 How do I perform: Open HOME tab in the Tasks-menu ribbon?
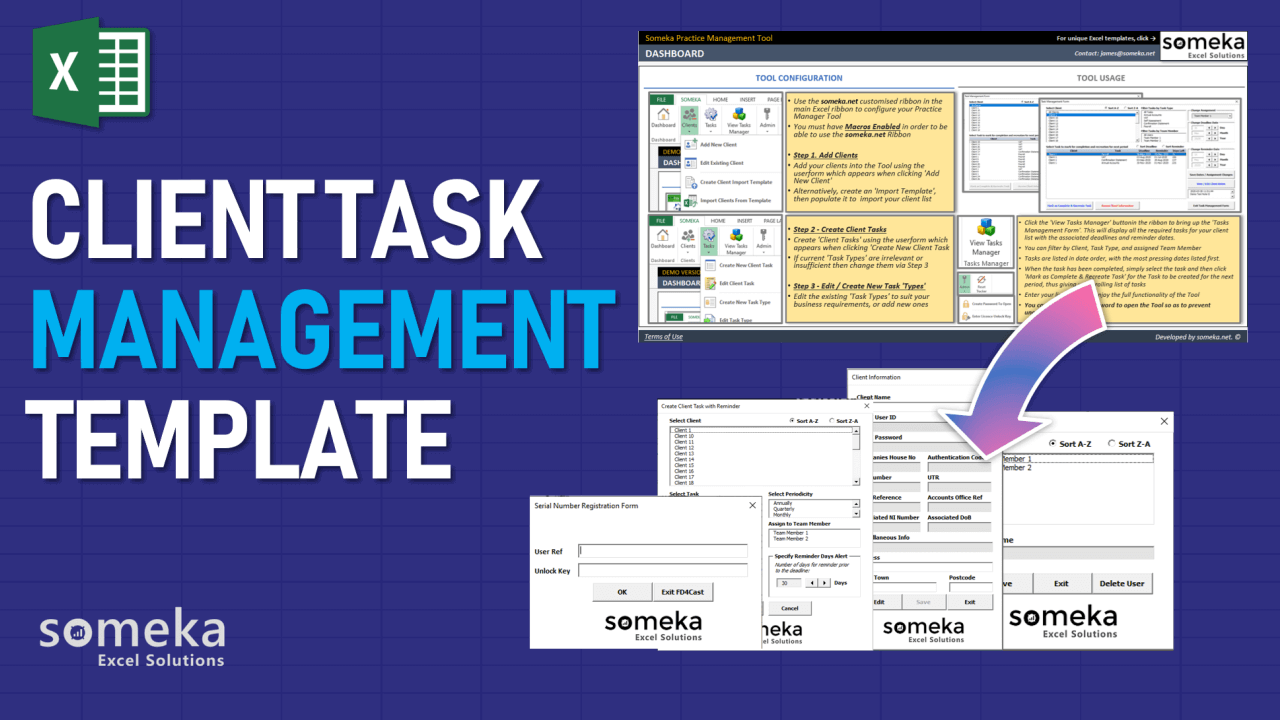coord(718,220)
